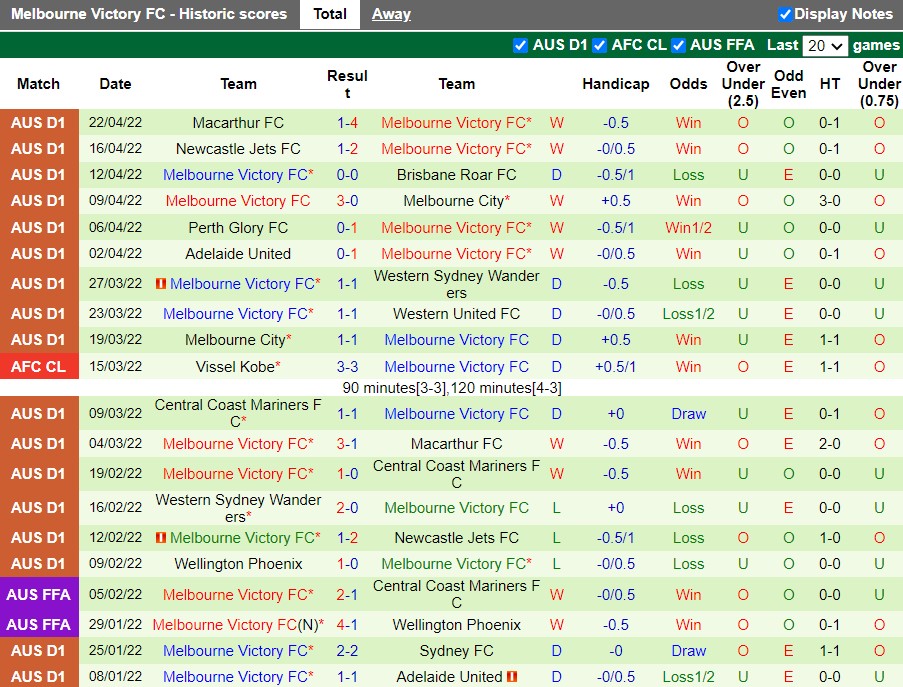903x687 pixels.
Task: Open the Perth Glory FC link
Action: point(238,228)
